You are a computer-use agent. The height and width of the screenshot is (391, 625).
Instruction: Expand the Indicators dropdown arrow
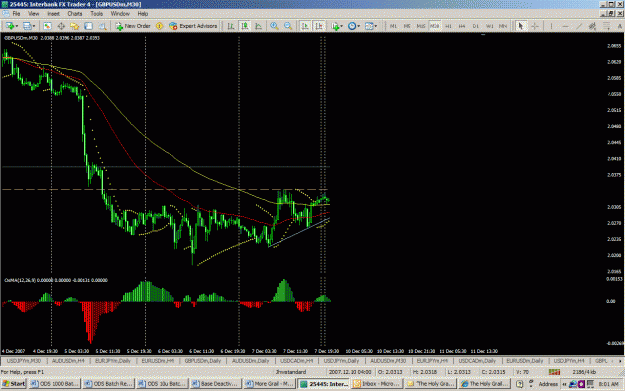coord(342,26)
